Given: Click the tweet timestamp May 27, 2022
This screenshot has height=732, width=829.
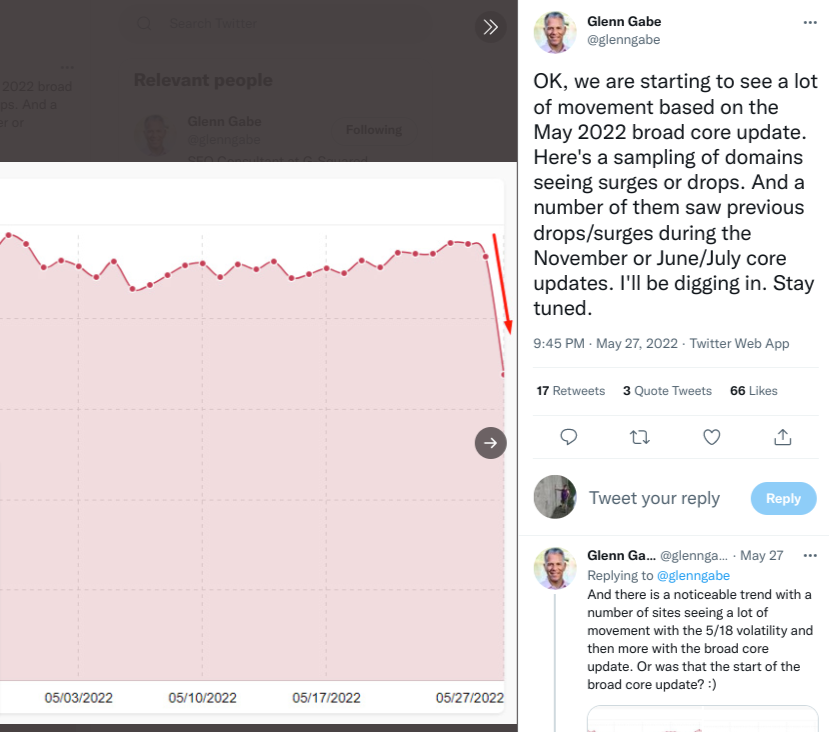Looking at the screenshot, I should pos(637,344).
